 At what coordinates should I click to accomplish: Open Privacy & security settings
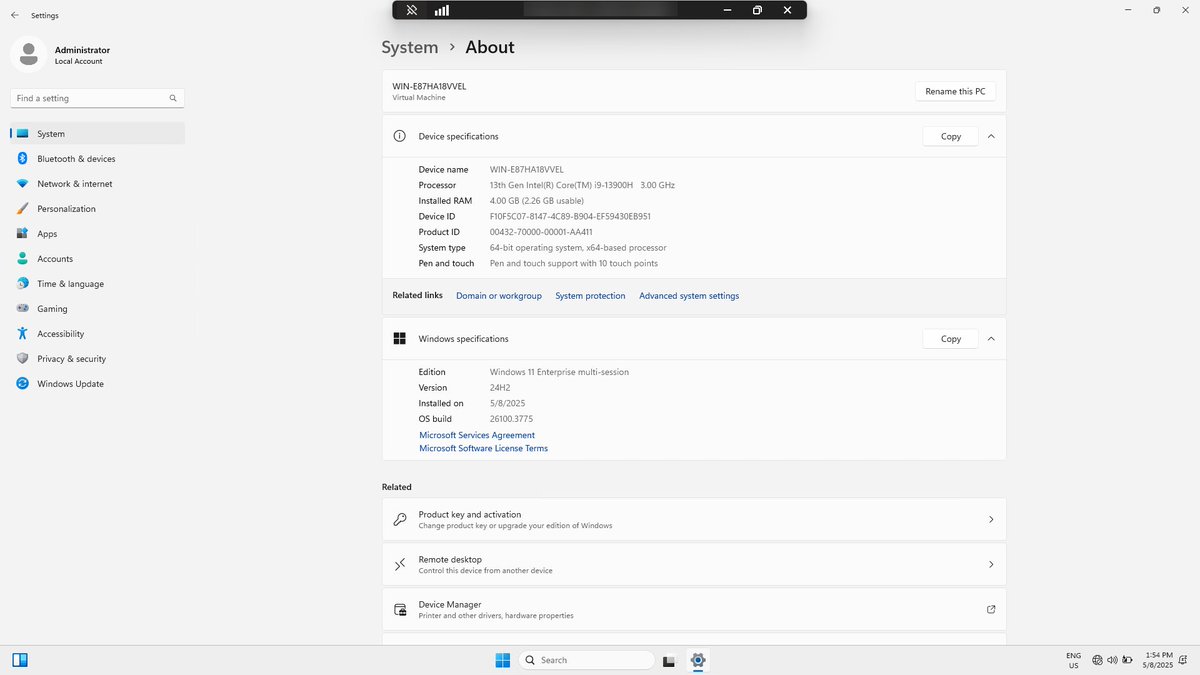(x=97, y=359)
